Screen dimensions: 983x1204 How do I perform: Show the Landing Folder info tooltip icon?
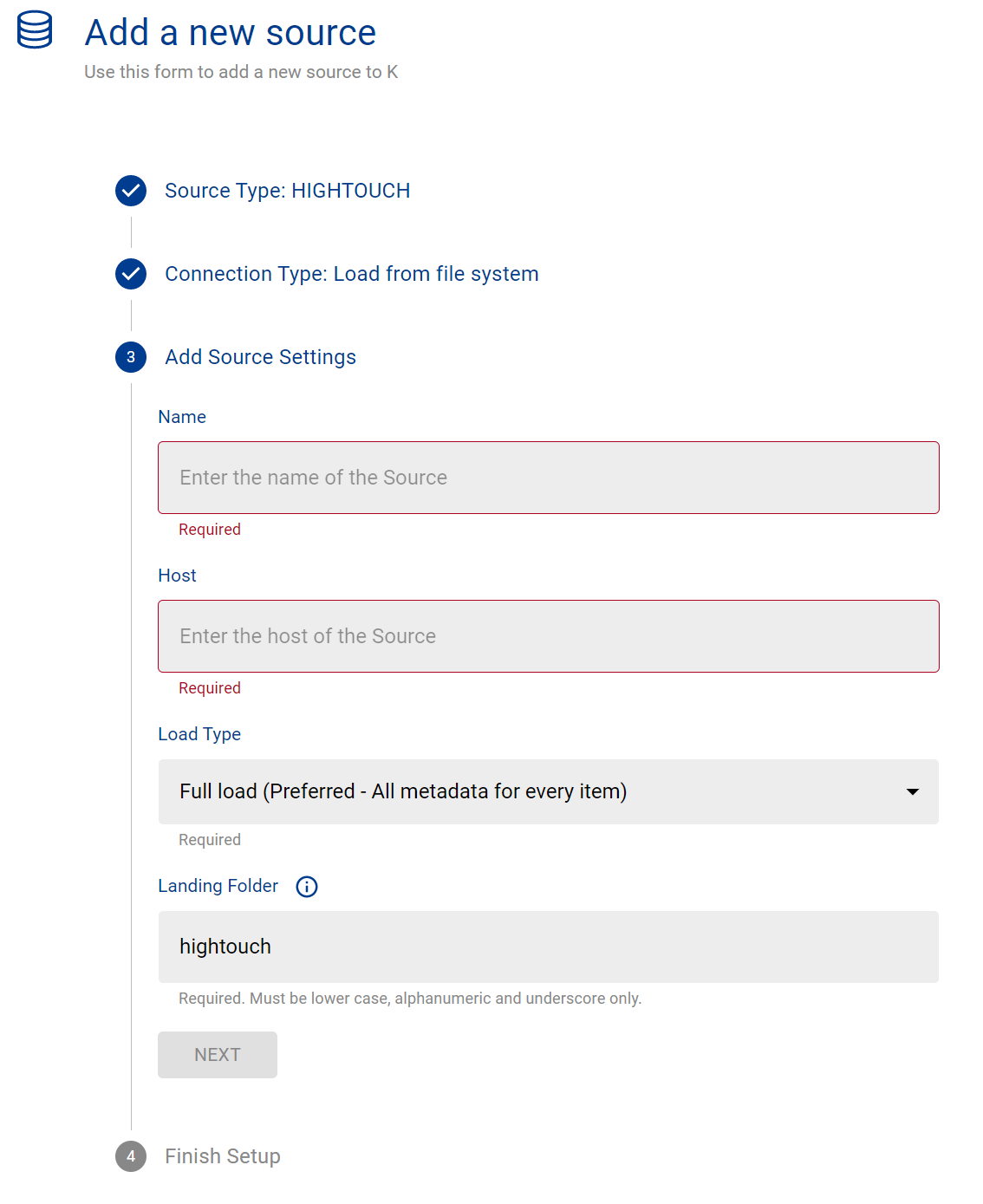(307, 887)
